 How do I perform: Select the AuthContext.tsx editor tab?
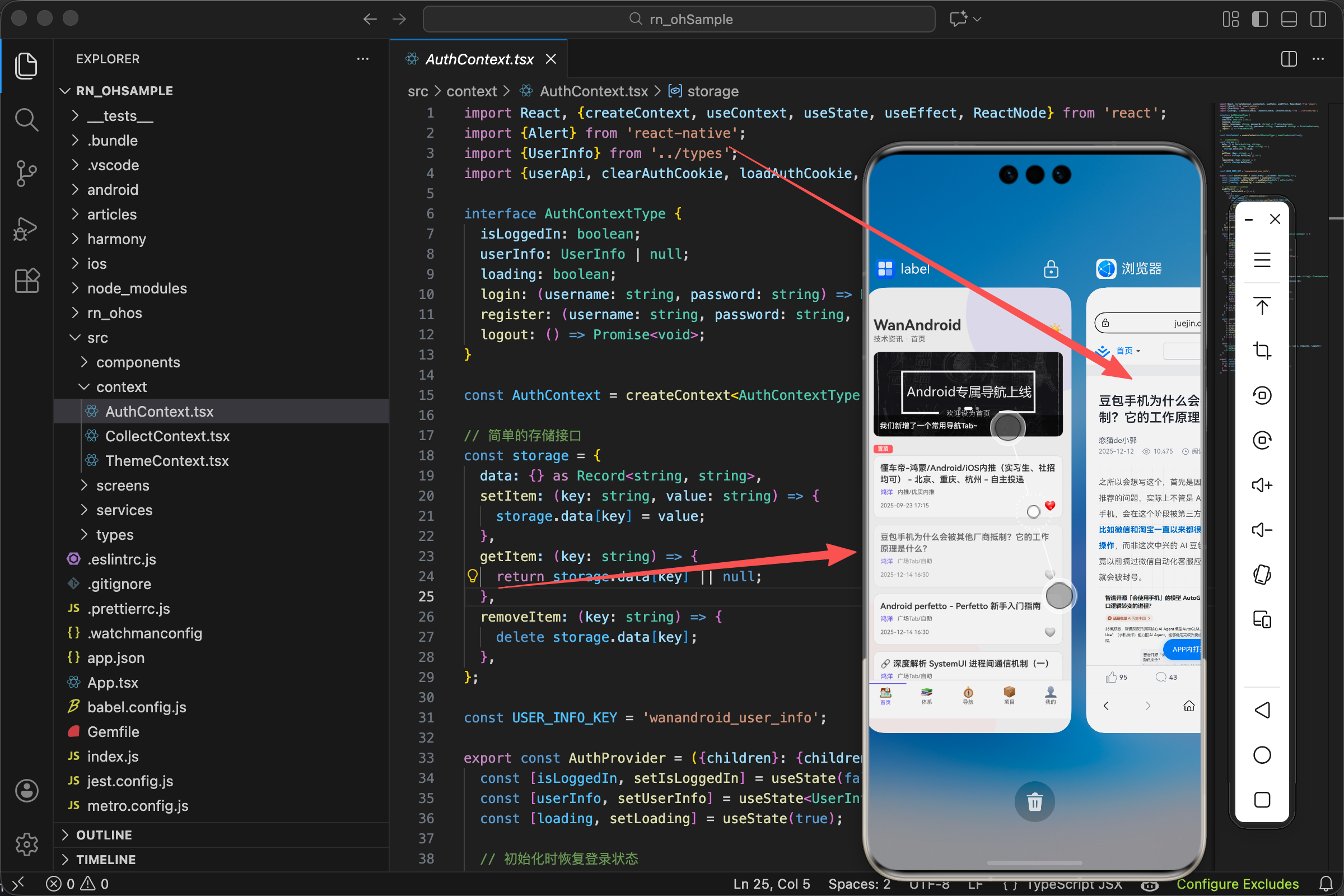coord(479,59)
